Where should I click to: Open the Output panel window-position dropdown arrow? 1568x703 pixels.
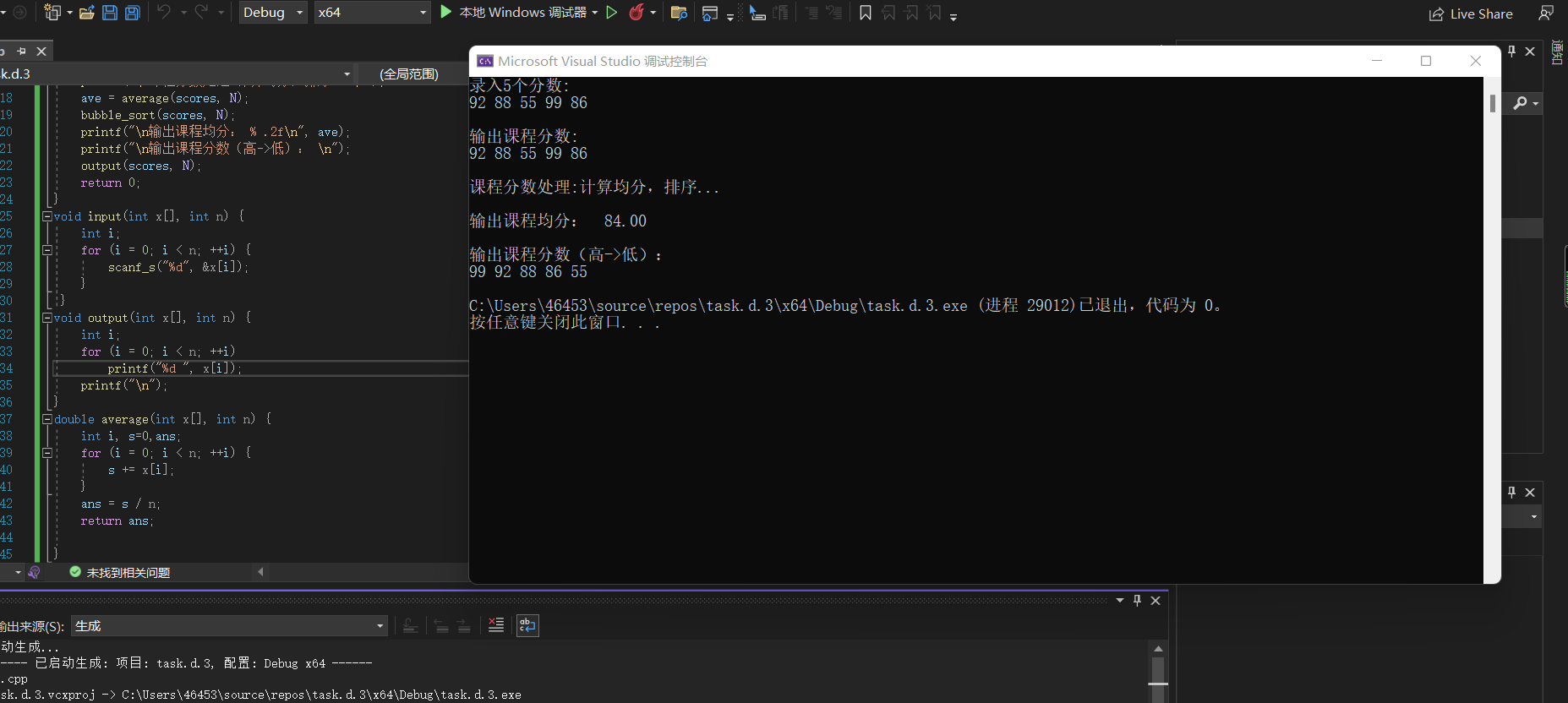click(x=1120, y=600)
